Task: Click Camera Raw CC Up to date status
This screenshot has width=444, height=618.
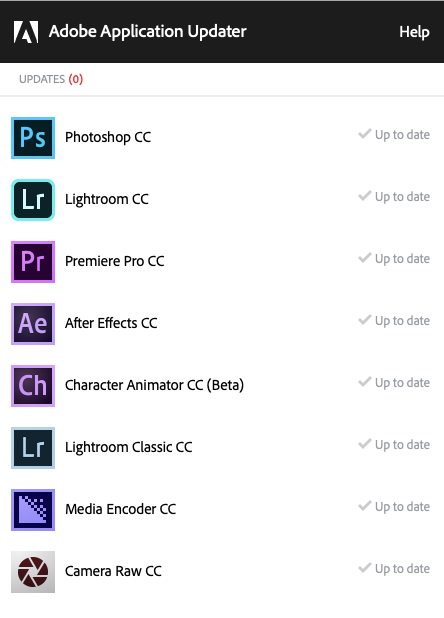Action: click(394, 568)
